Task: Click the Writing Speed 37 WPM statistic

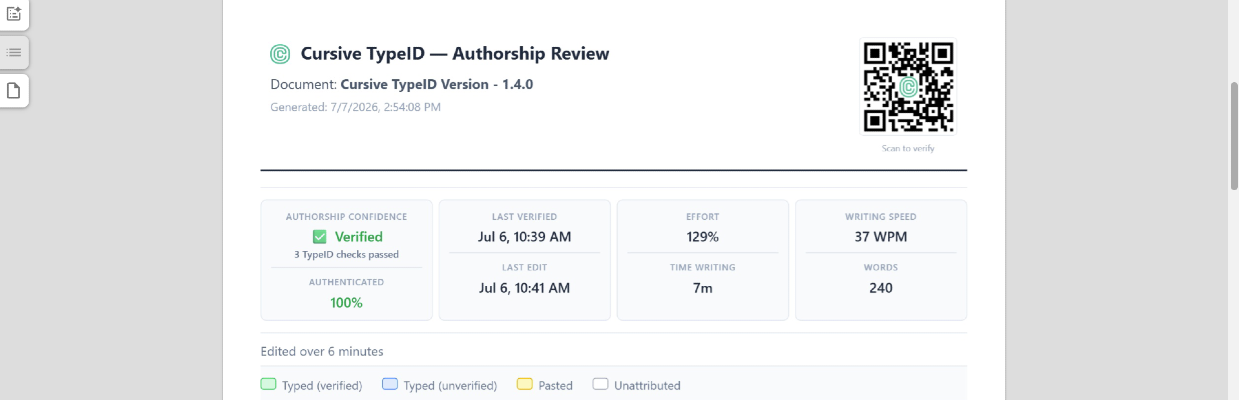Action: click(x=881, y=237)
